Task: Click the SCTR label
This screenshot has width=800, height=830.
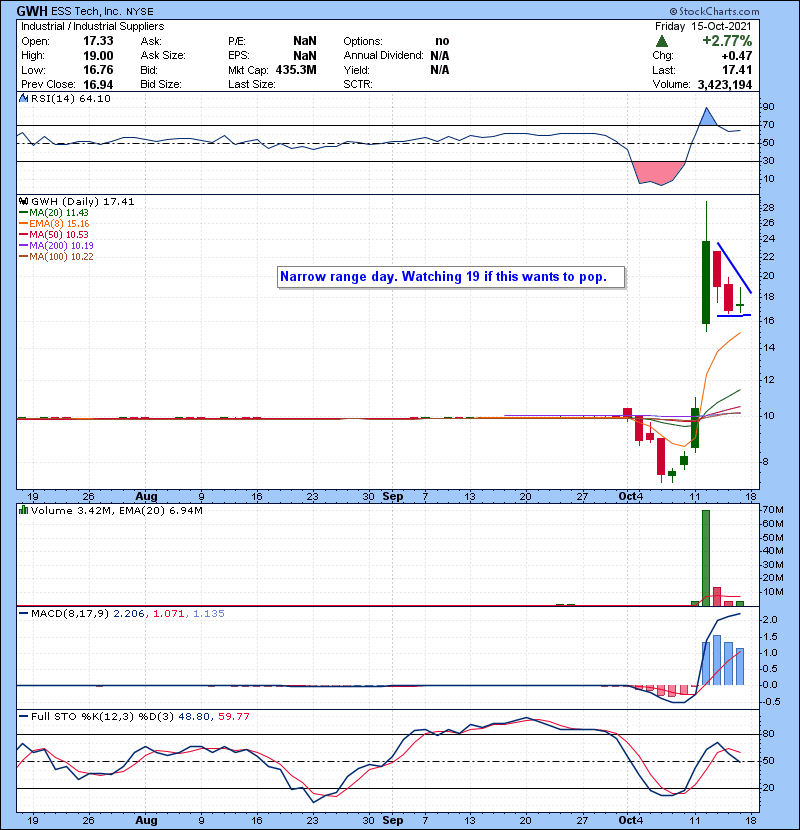Action: tap(358, 85)
